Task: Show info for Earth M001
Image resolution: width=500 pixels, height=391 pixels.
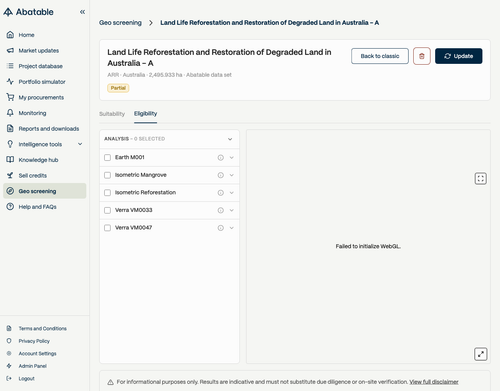Action: [x=221, y=158]
